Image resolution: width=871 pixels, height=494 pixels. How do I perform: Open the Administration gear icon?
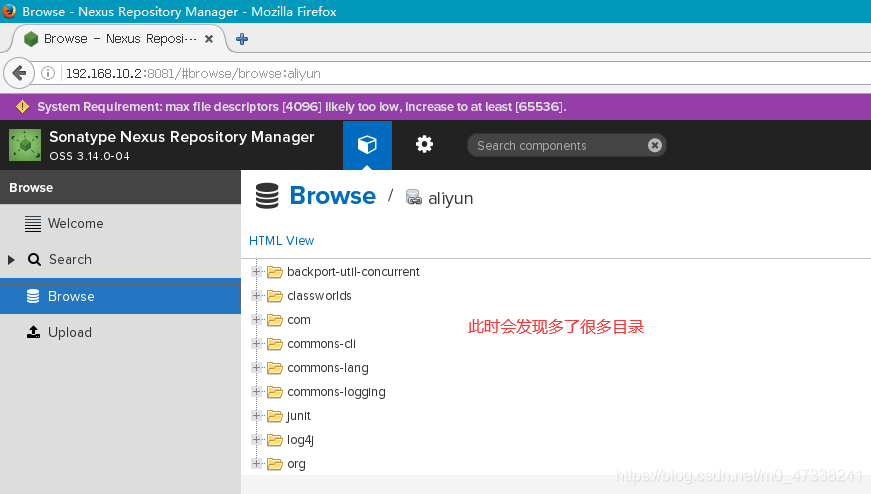[x=424, y=144]
